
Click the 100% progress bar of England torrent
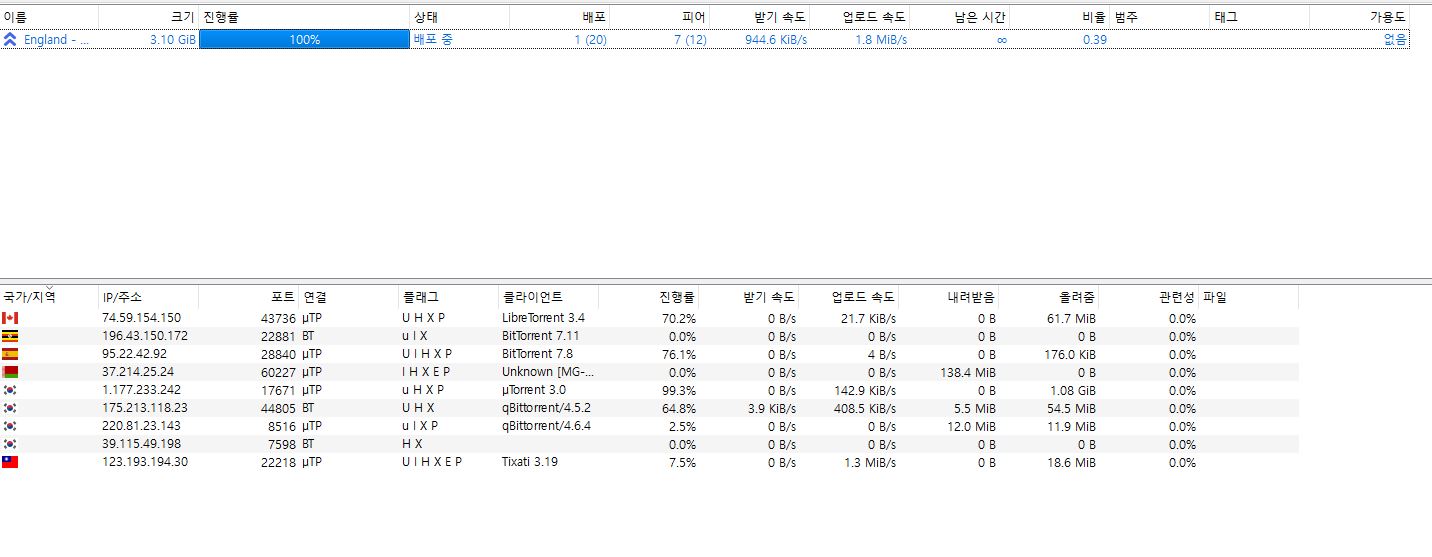304,40
